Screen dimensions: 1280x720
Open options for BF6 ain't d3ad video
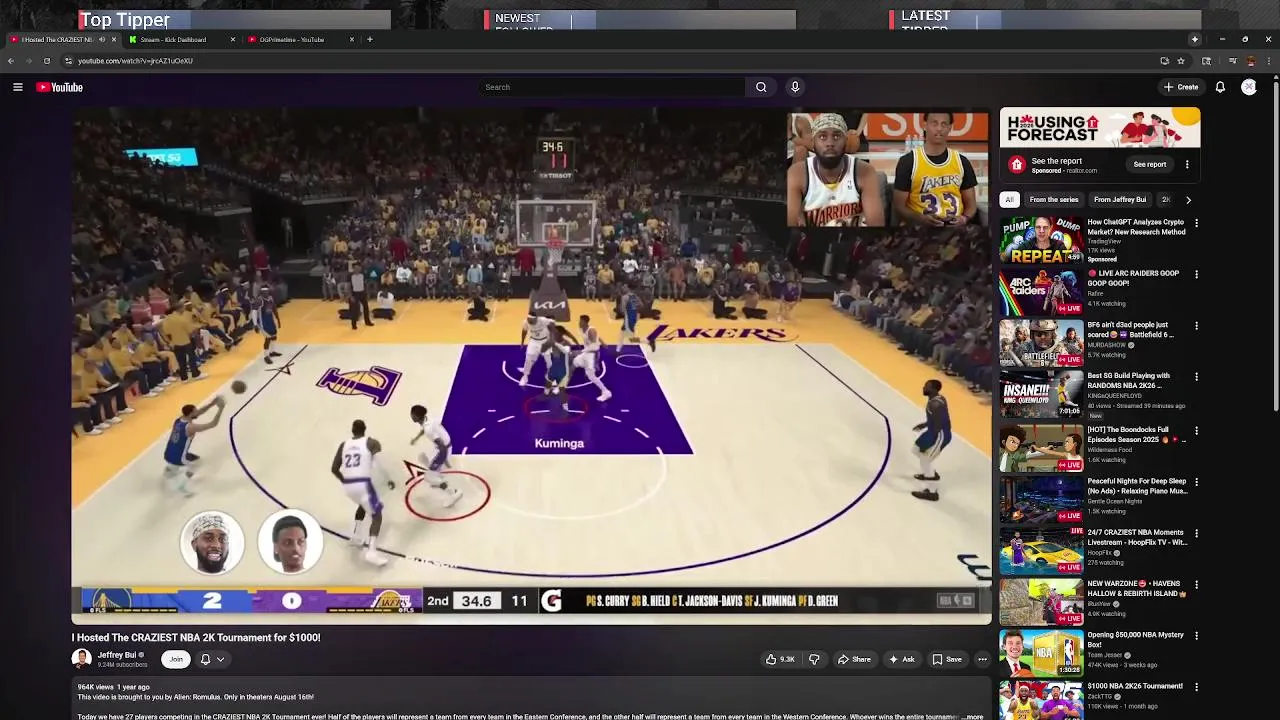point(1196,326)
